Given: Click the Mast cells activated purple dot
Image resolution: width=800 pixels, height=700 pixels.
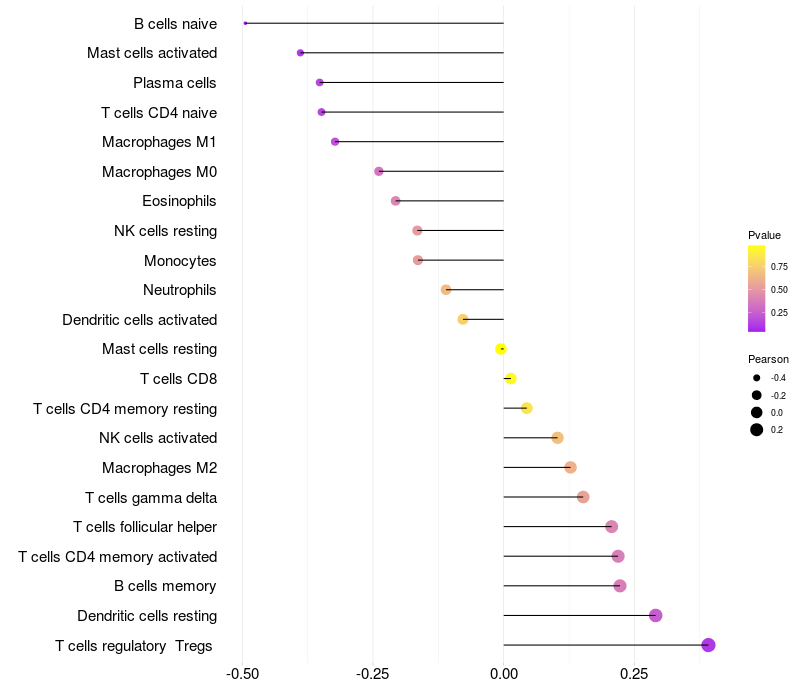Looking at the screenshot, I should pyautogui.click(x=301, y=53).
